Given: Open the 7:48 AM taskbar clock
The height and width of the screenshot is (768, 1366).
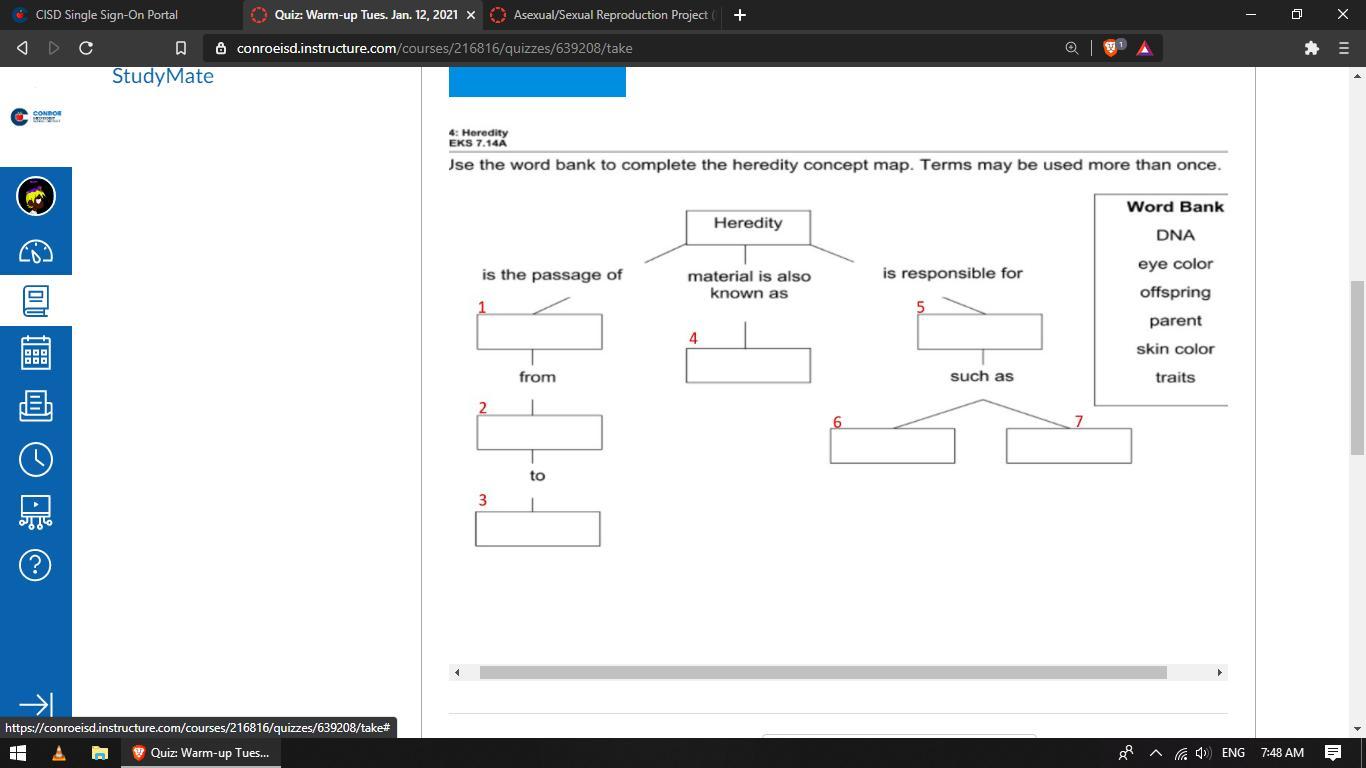Looking at the screenshot, I should coord(1282,753).
